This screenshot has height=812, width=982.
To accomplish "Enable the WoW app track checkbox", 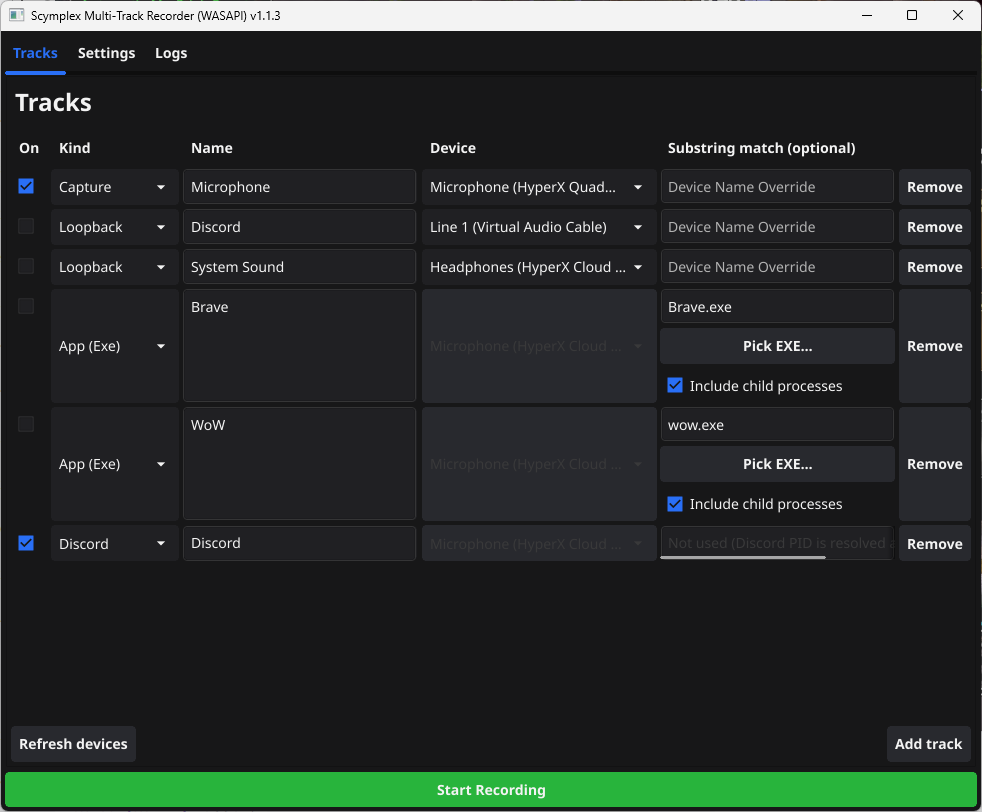I will pos(26,424).
